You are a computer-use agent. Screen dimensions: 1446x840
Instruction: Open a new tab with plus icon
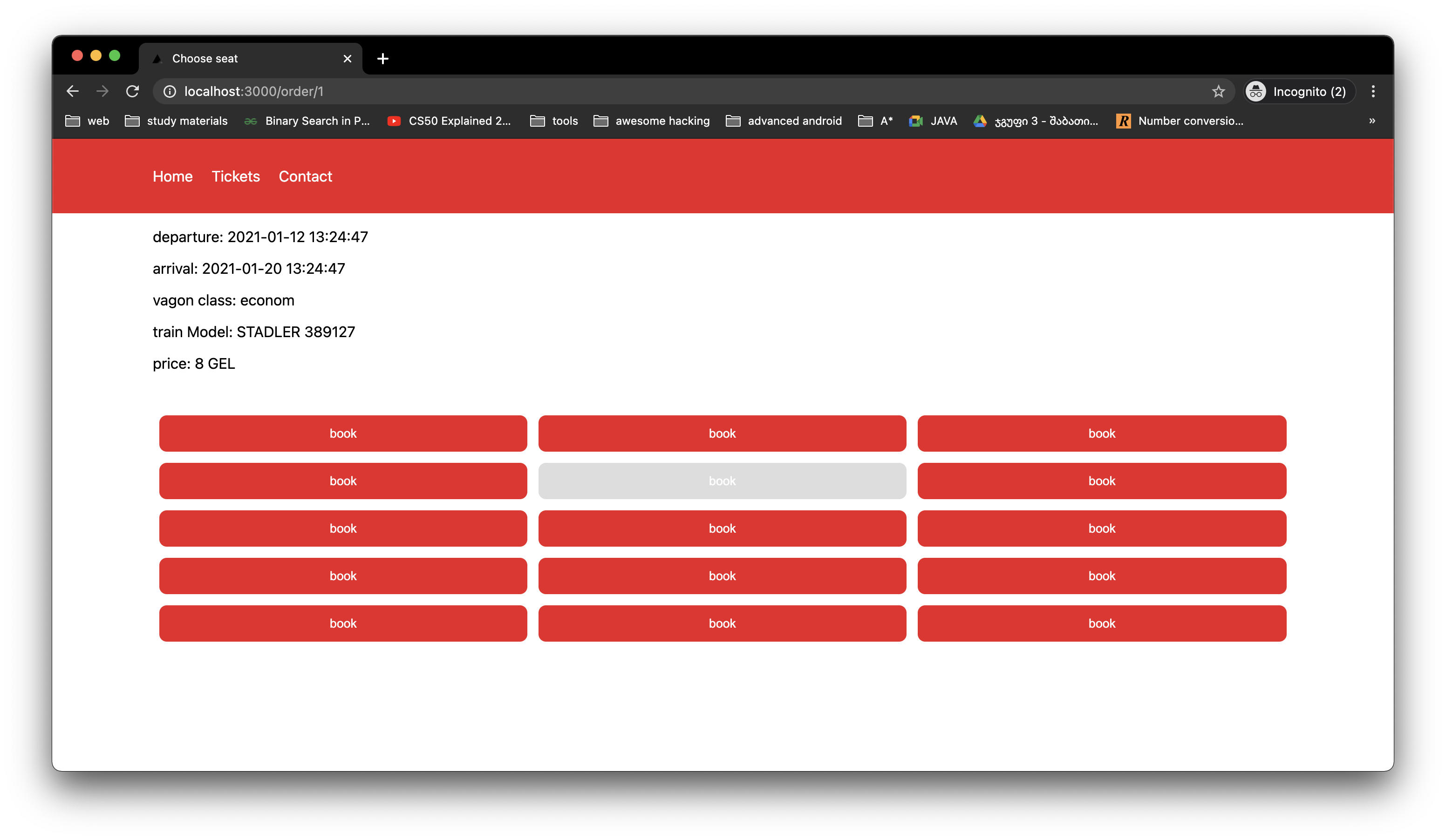coord(383,59)
